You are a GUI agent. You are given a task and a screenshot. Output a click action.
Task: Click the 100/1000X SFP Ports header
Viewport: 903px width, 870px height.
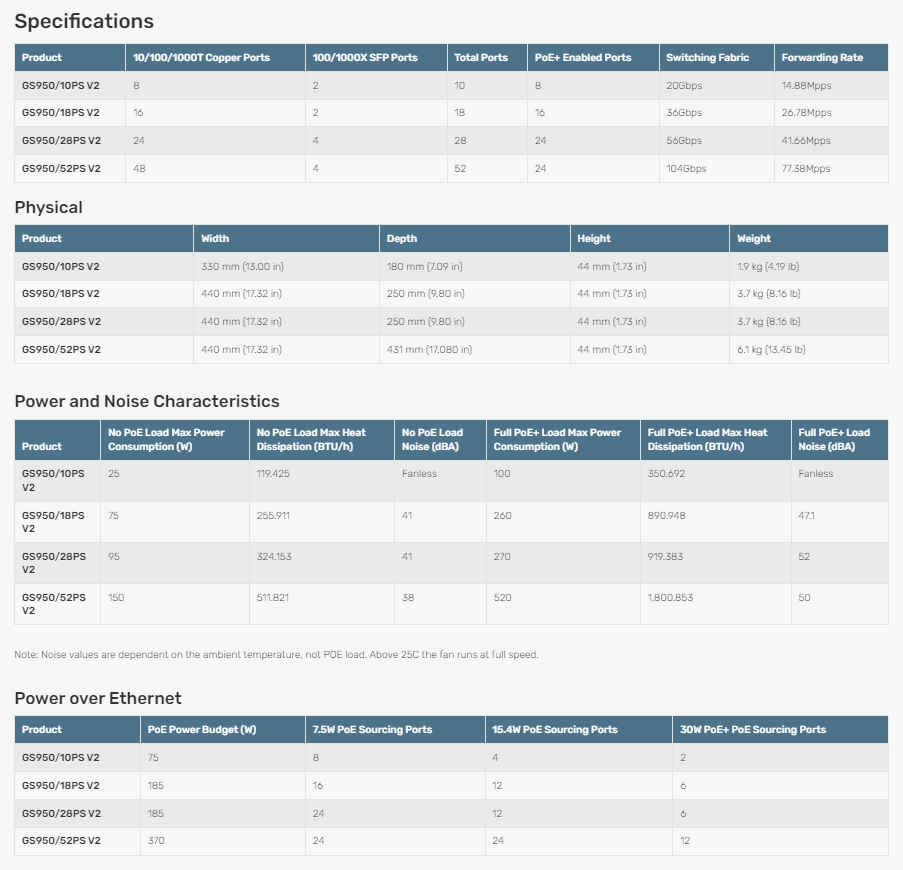(365, 58)
